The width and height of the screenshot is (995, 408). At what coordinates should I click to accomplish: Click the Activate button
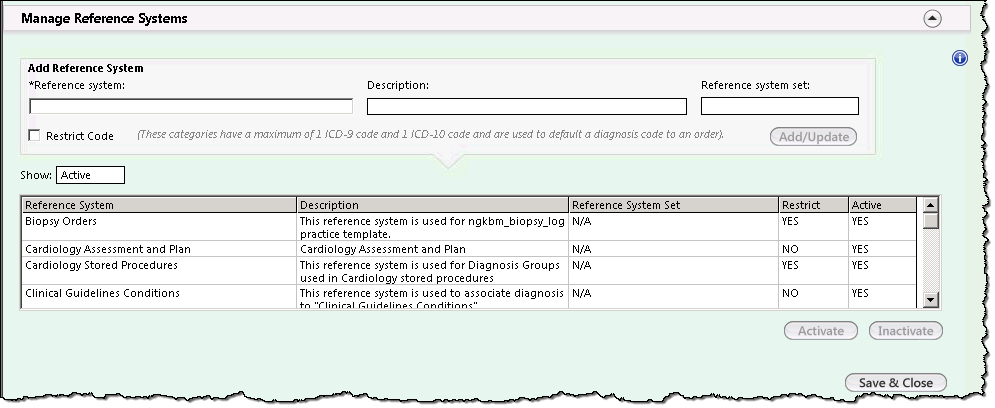[x=820, y=331]
